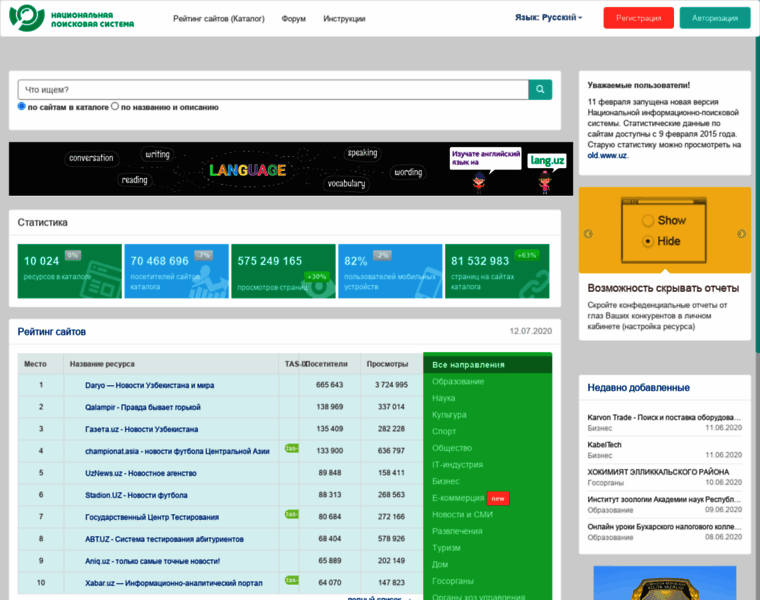Select the Е-коммерция category
The width and height of the screenshot is (760, 600).
point(458,498)
